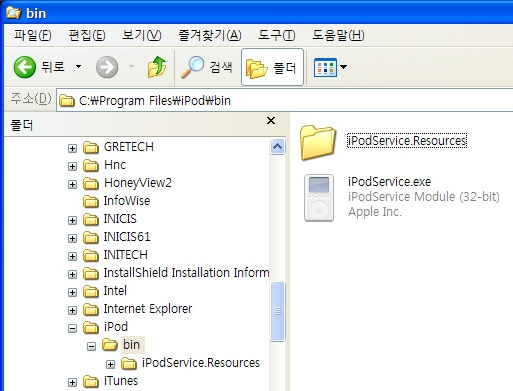The width and height of the screenshot is (513, 391).
Task: Open Search with the magnifying glass
Action: pyautogui.click(x=192, y=67)
